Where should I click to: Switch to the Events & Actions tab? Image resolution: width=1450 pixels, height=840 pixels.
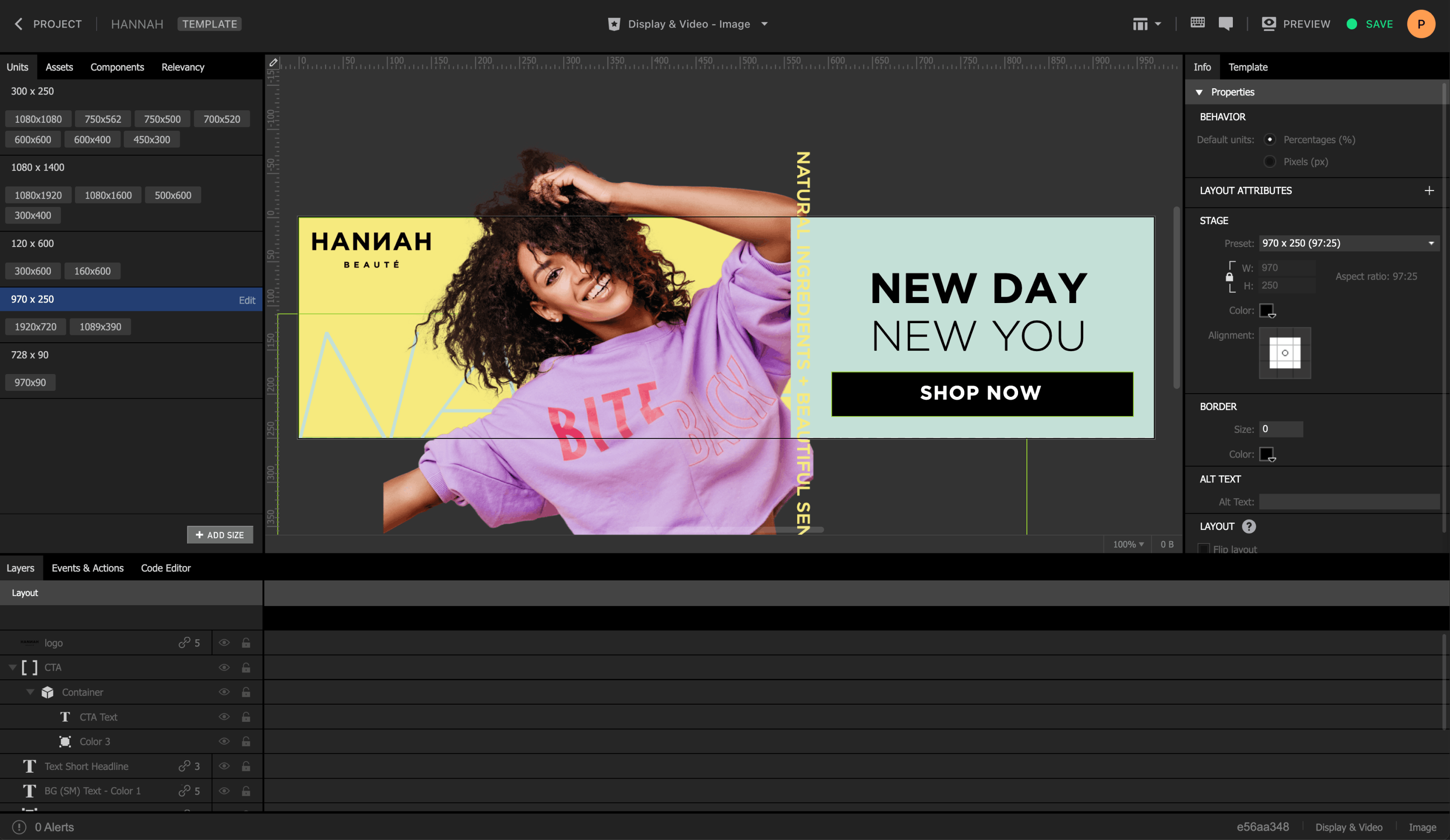point(87,568)
